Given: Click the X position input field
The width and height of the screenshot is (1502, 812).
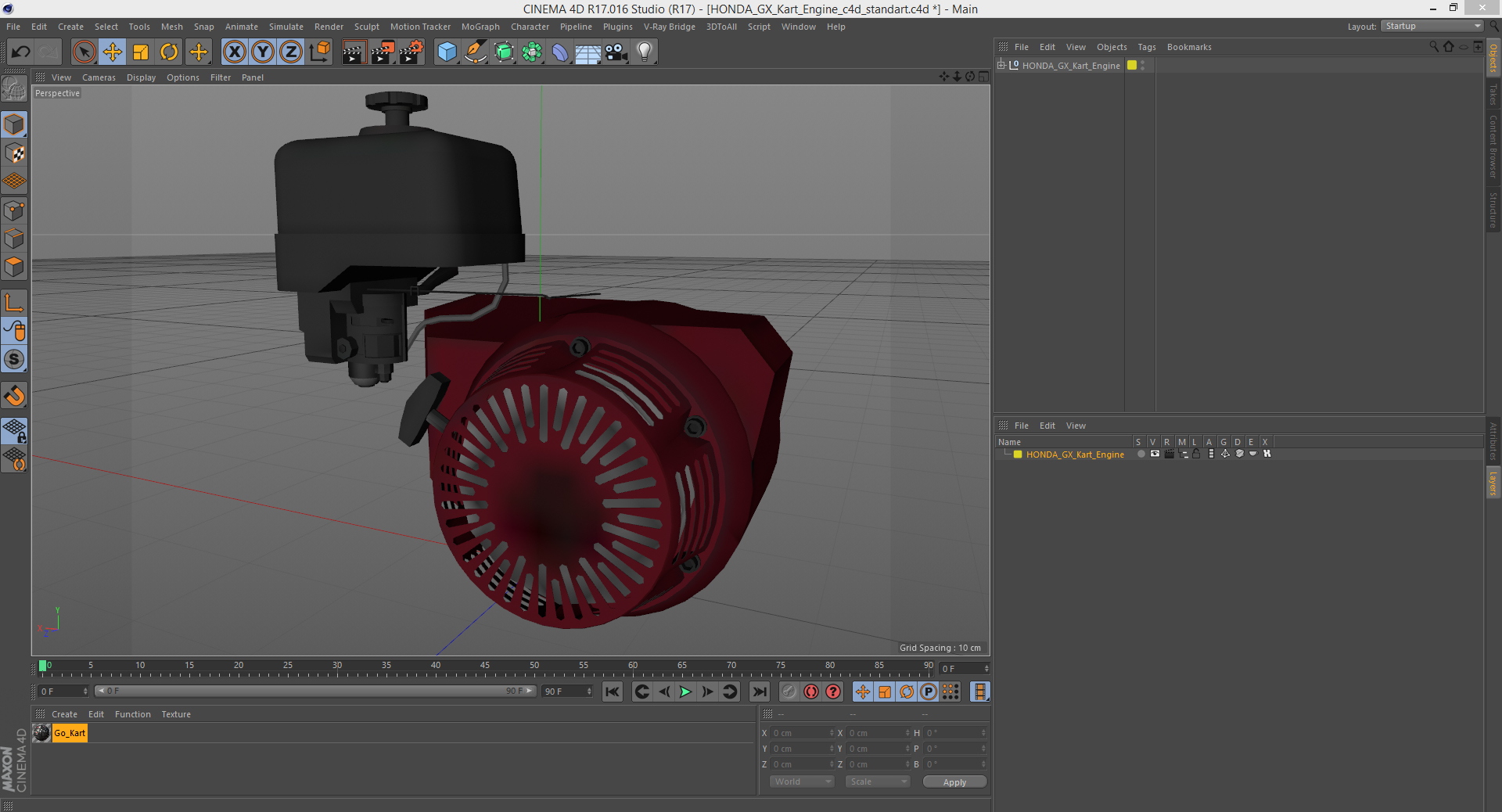Looking at the screenshot, I should pos(803,733).
